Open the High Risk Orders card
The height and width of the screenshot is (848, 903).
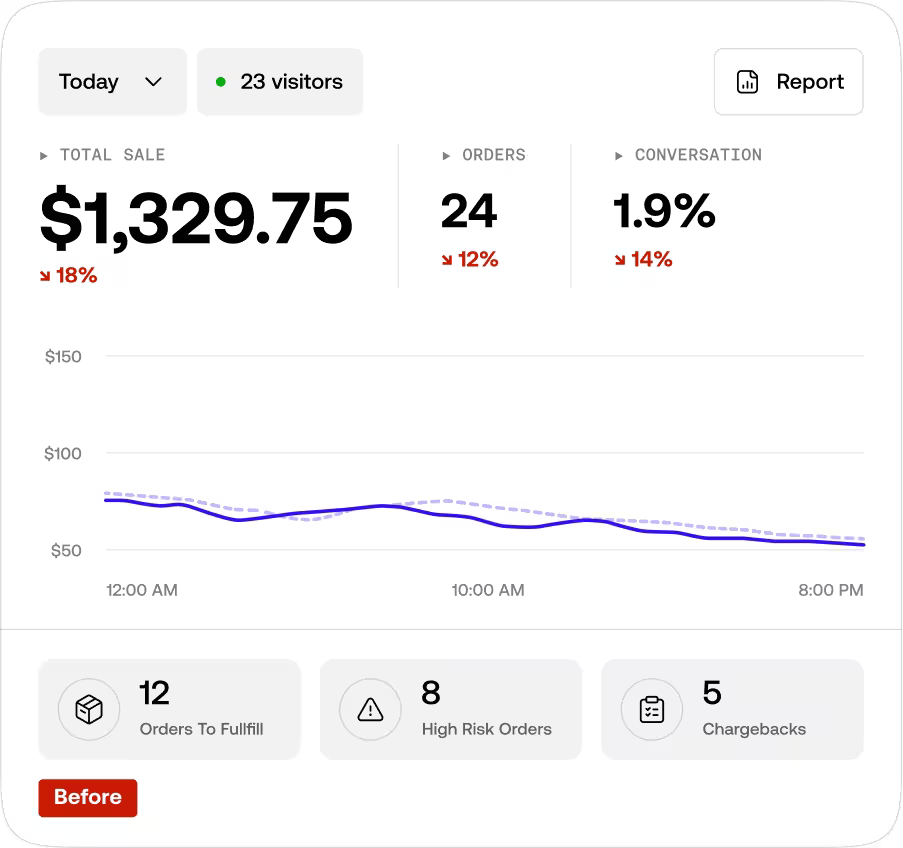451,709
